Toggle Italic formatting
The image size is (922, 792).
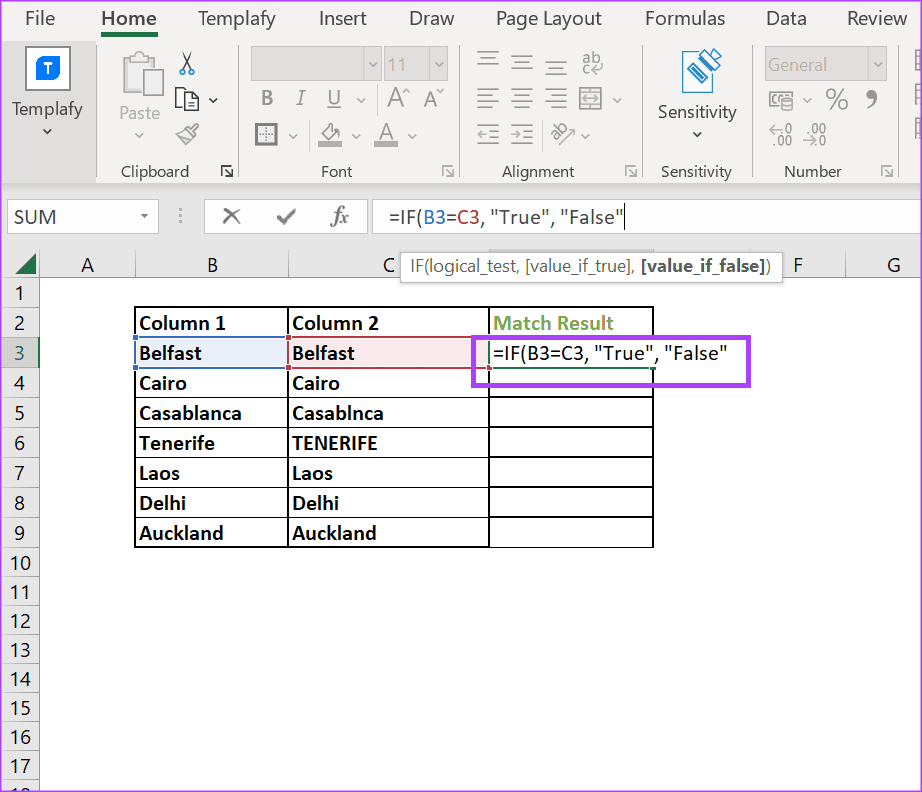300,98
